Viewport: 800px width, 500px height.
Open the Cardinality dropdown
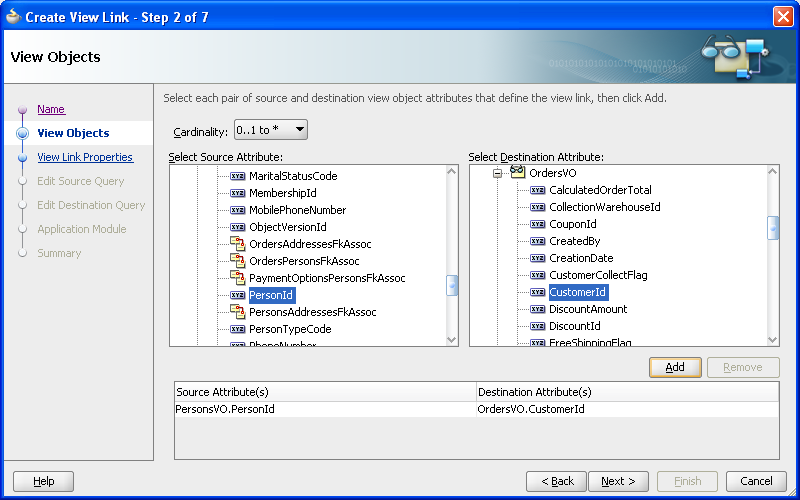pyautogui.click(x=271, y=130)
